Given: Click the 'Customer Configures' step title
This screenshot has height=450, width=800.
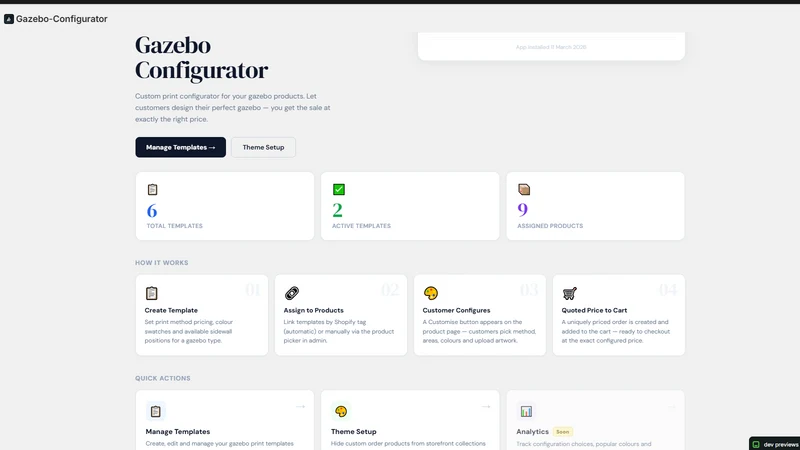Looking at the screenshot, I should point(456,310).
